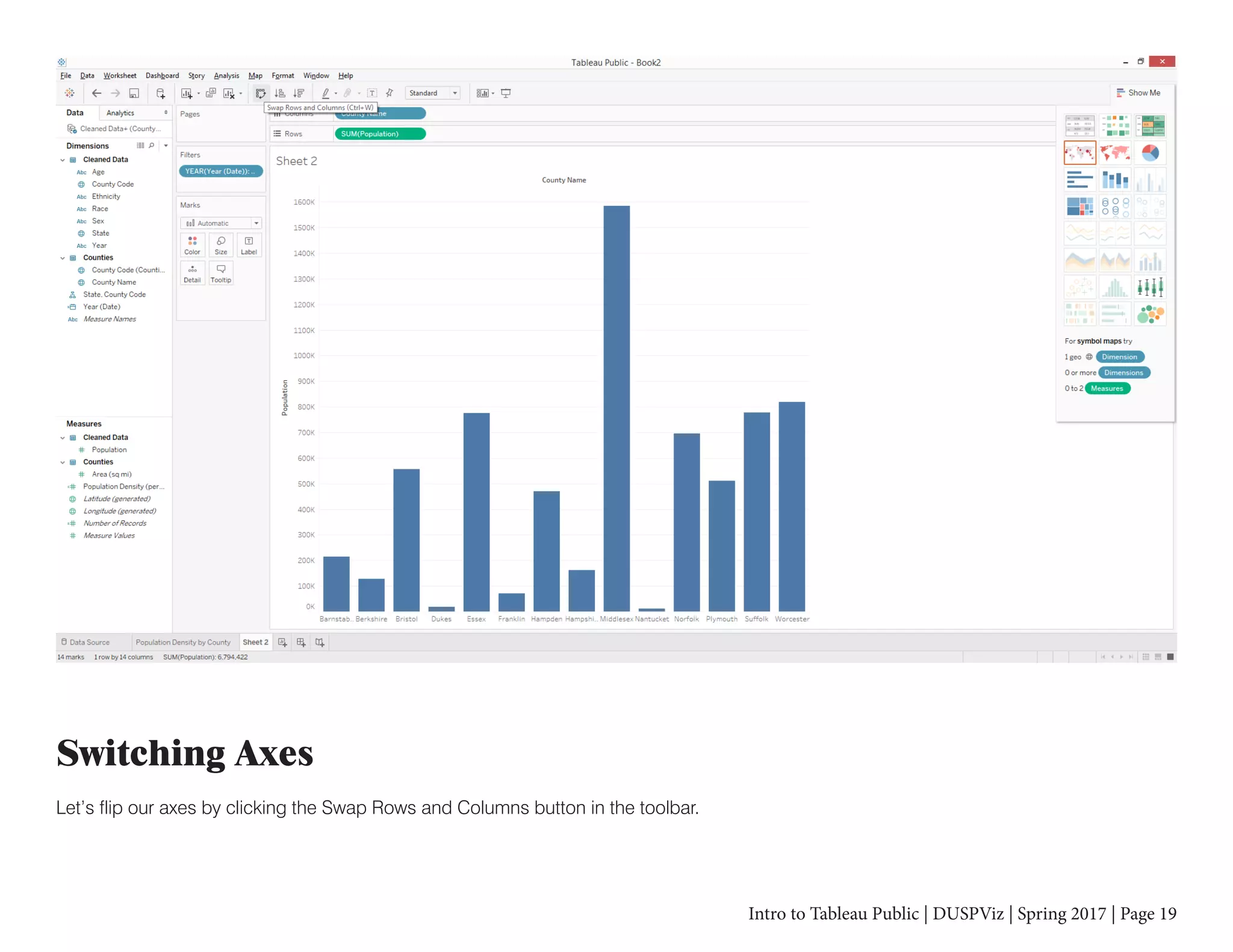Open the Show/Hide Cards dropdown arrow

tap(493, 94)
